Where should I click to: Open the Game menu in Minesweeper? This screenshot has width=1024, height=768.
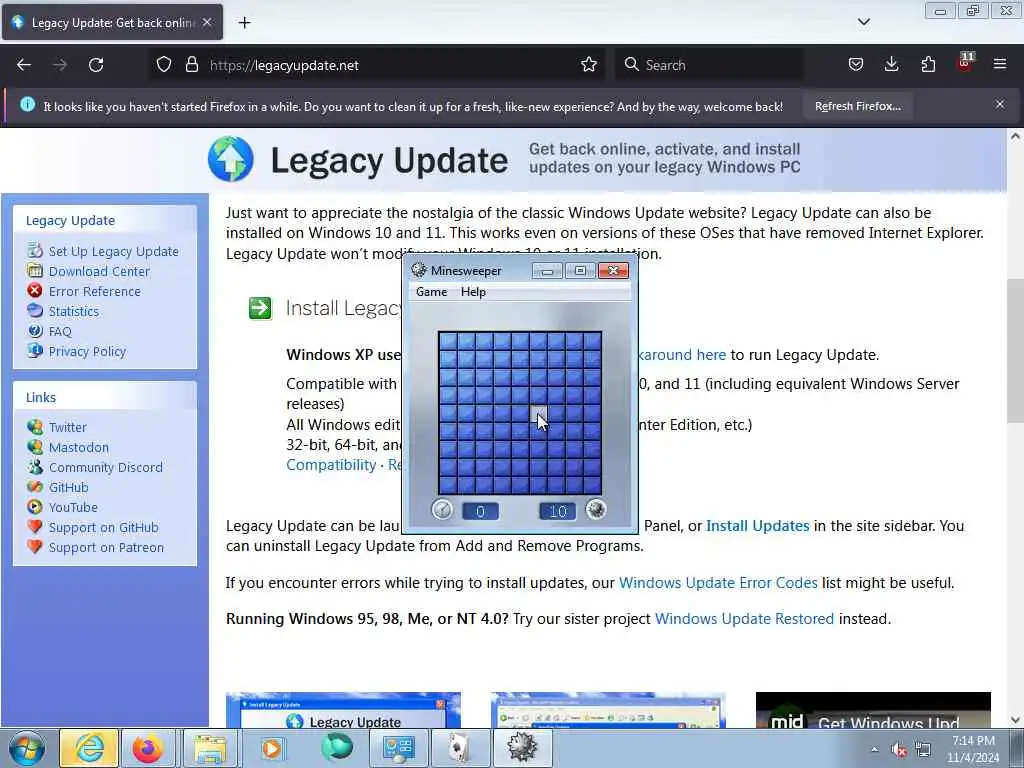coord(431,292)
